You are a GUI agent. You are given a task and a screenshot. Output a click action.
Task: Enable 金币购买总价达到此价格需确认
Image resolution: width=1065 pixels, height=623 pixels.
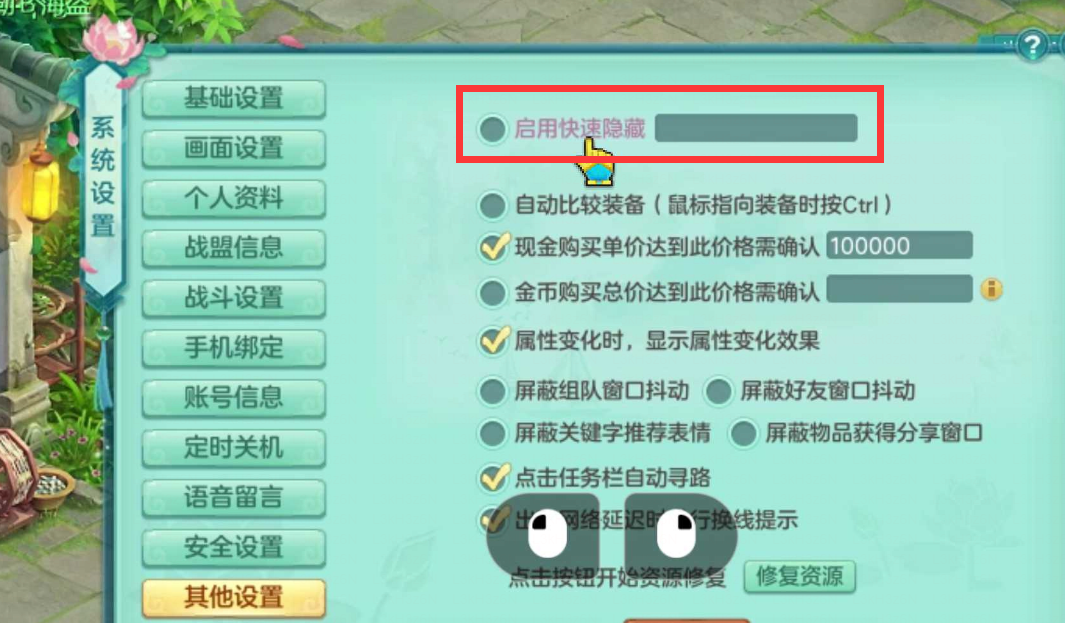492,293
